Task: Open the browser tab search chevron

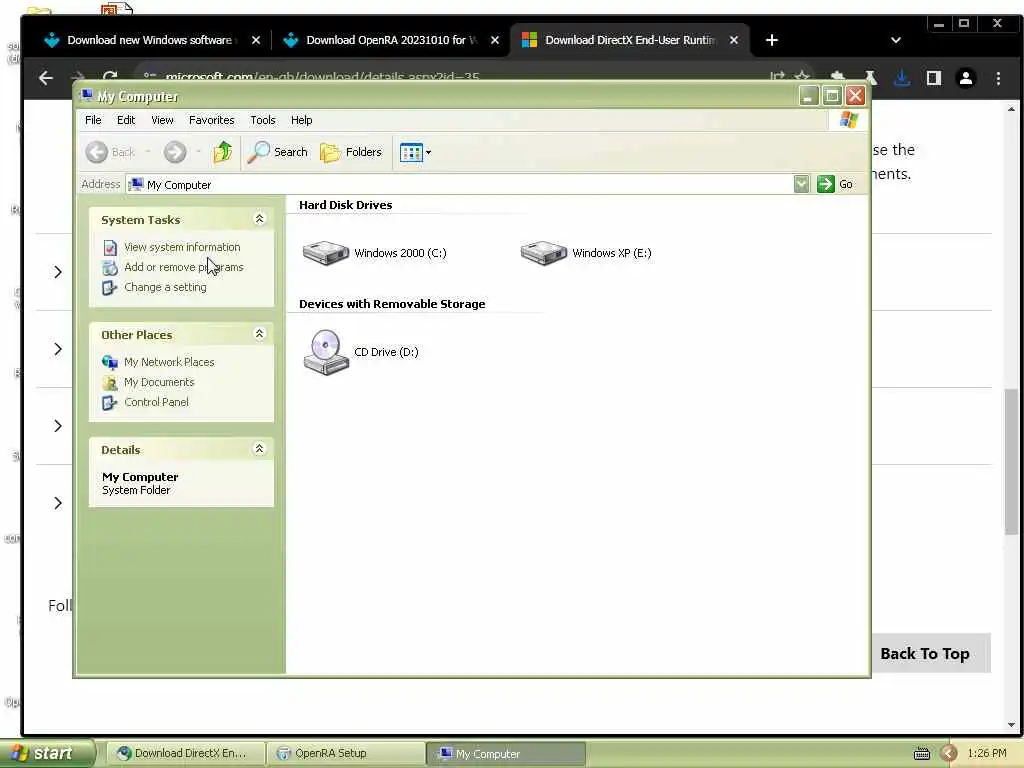Action: pos(896,40)
